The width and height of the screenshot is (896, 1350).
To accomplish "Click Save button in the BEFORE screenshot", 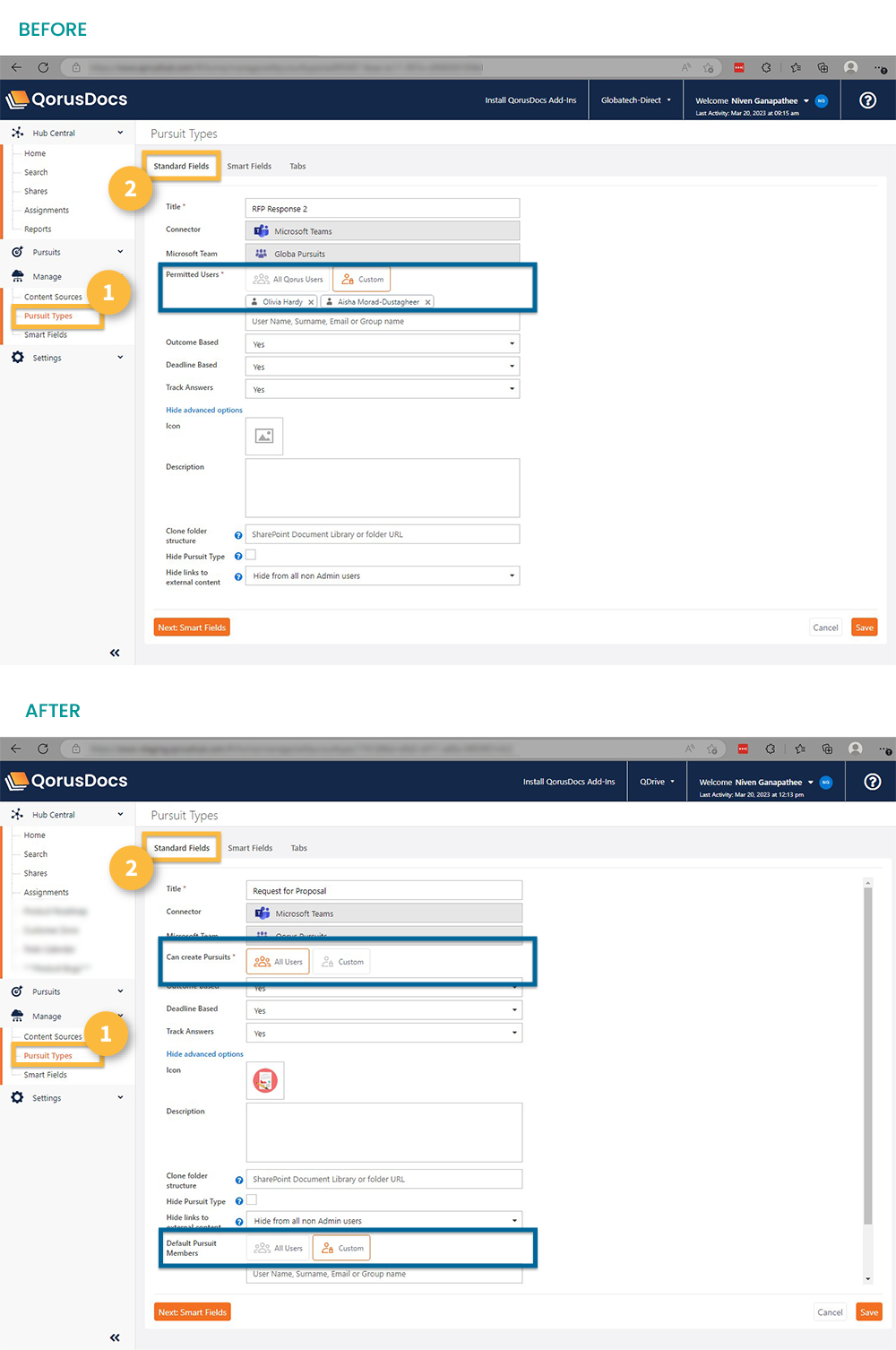I will point(864,627).
